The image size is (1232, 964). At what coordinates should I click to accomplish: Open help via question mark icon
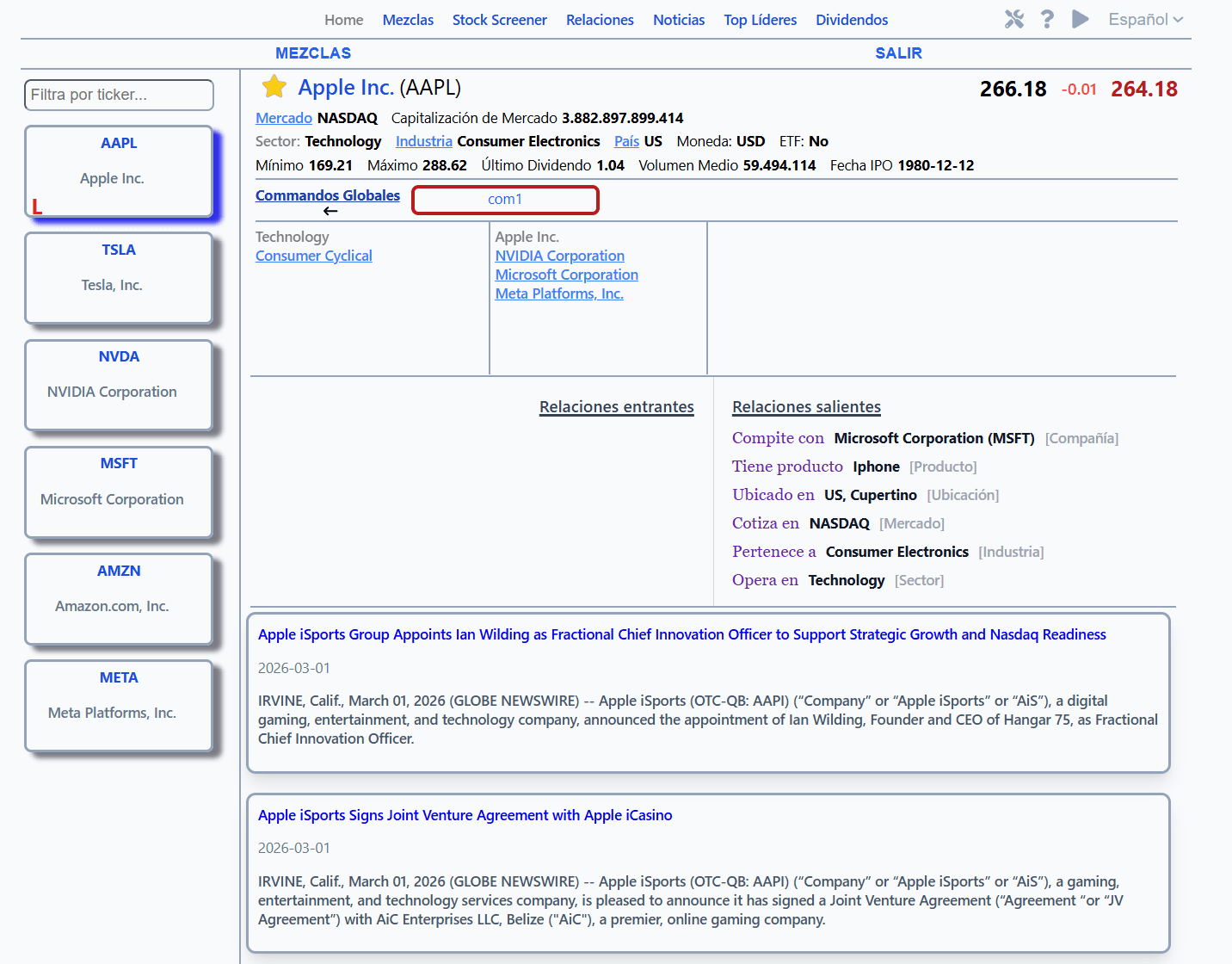pyautogui.click(x=1047, y=19)
